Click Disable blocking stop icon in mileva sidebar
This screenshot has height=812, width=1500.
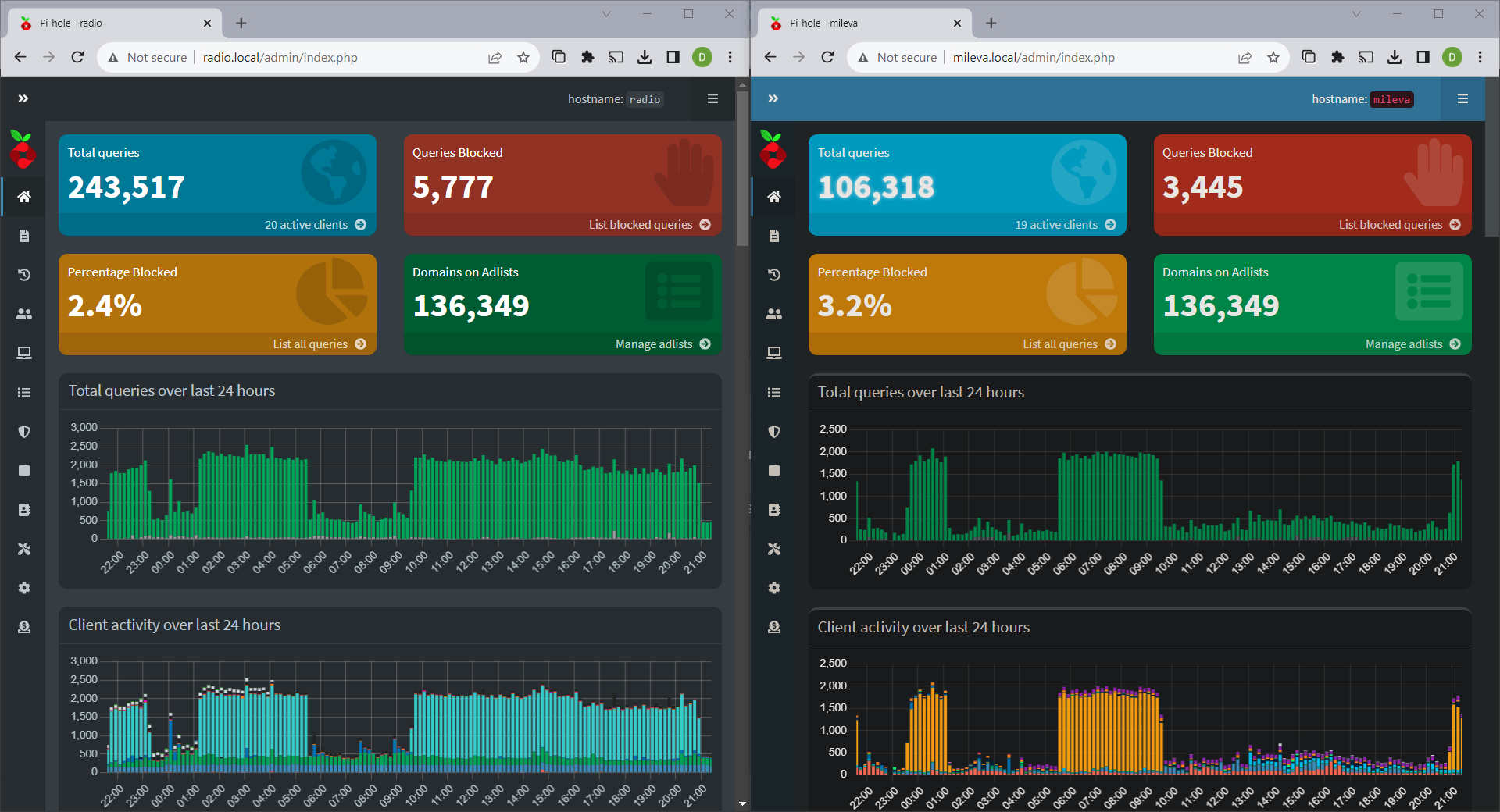pos(774,471)
